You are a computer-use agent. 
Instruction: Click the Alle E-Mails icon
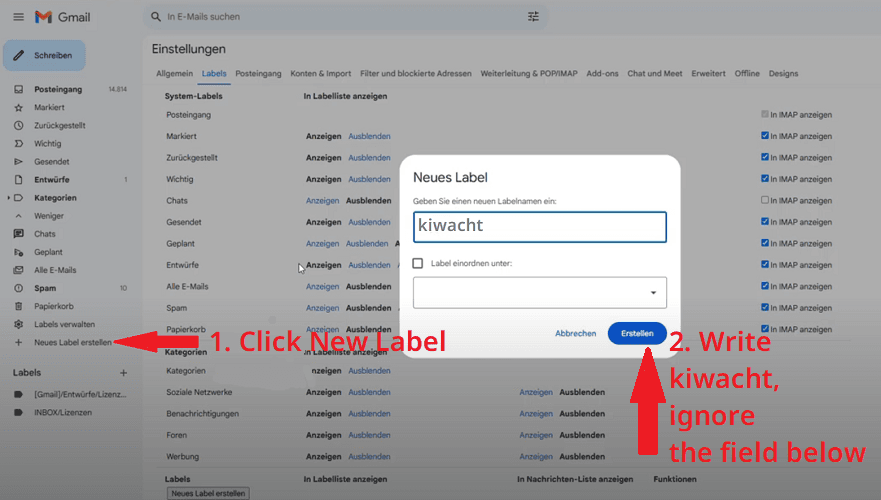pyautogui.click(x=19, y=270)
